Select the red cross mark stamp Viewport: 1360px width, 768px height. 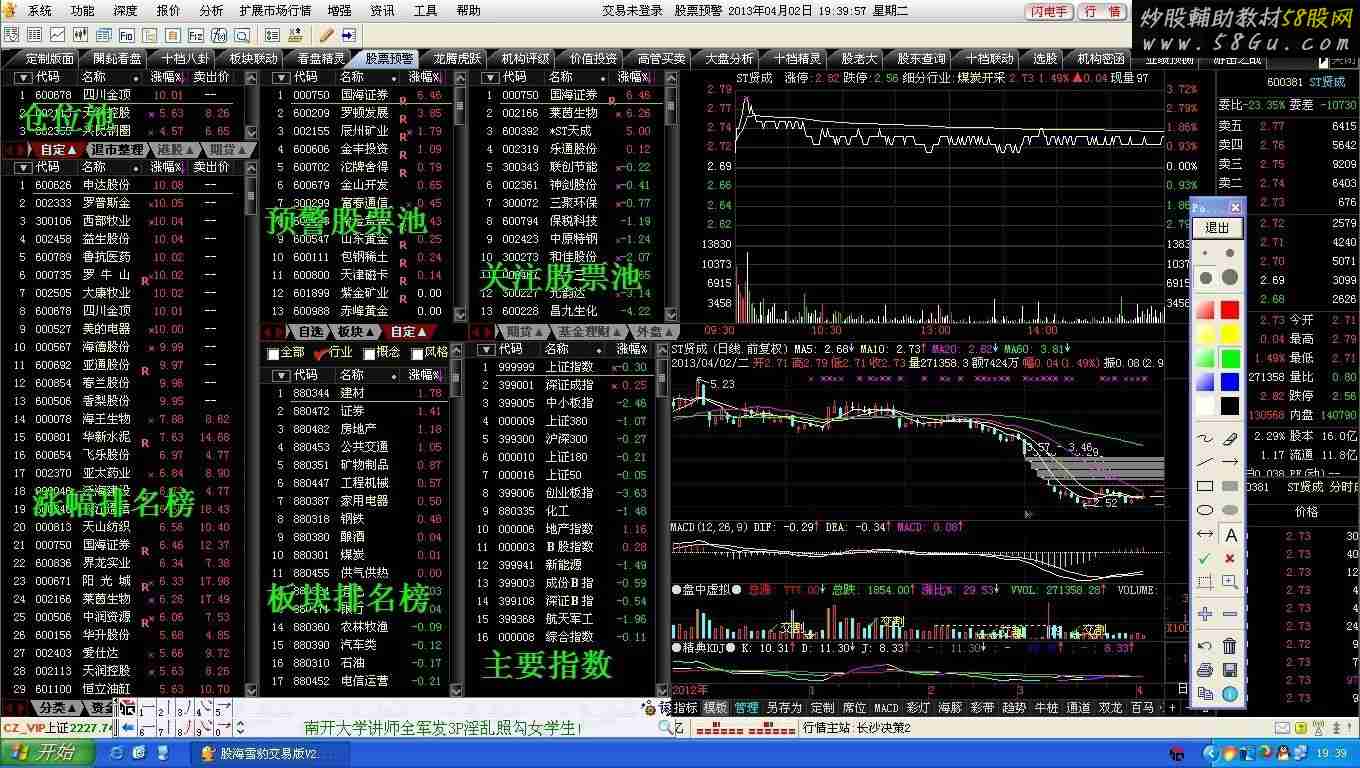1230,558
